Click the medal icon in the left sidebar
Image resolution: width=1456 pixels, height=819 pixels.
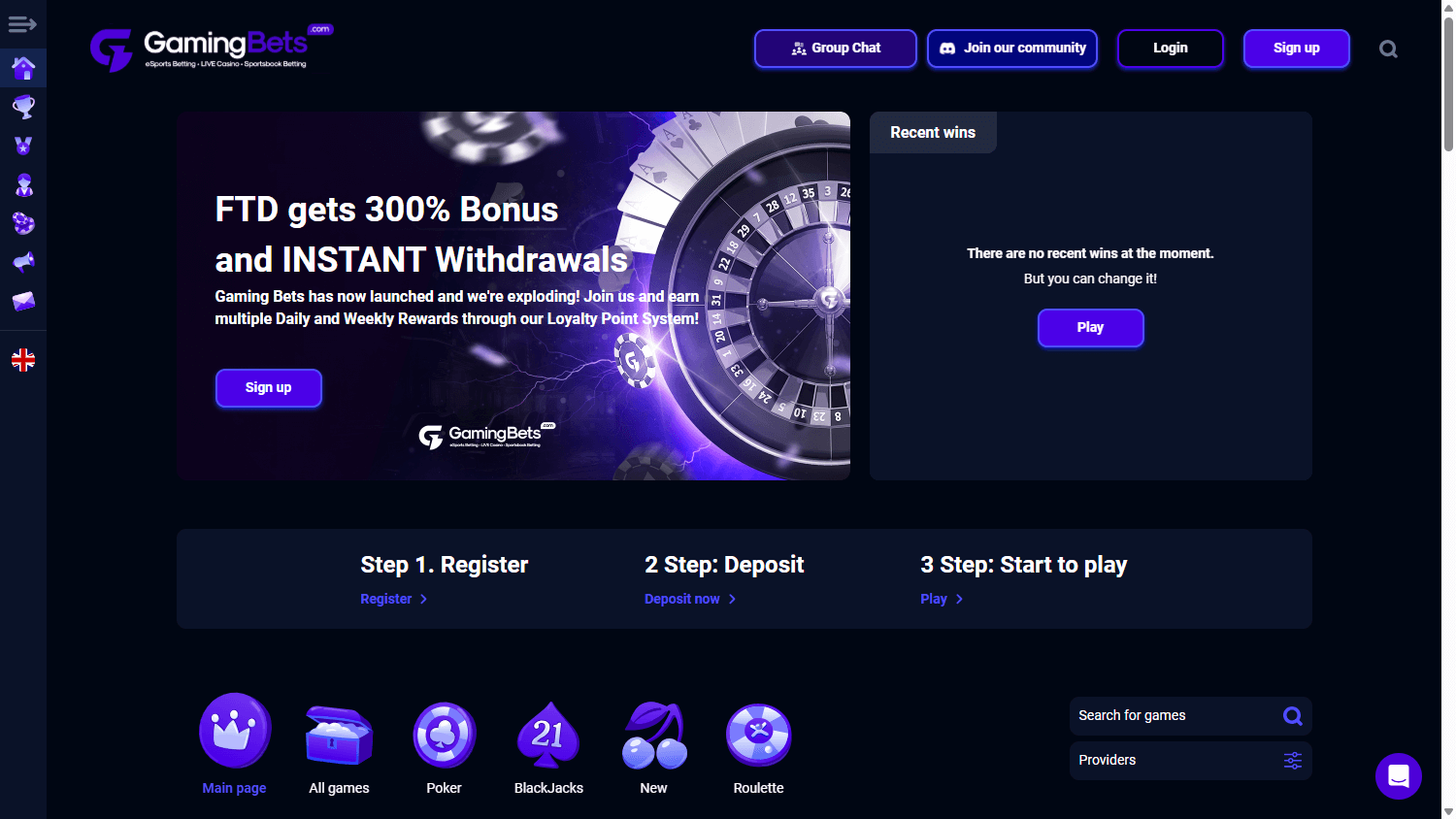point(23,146)
